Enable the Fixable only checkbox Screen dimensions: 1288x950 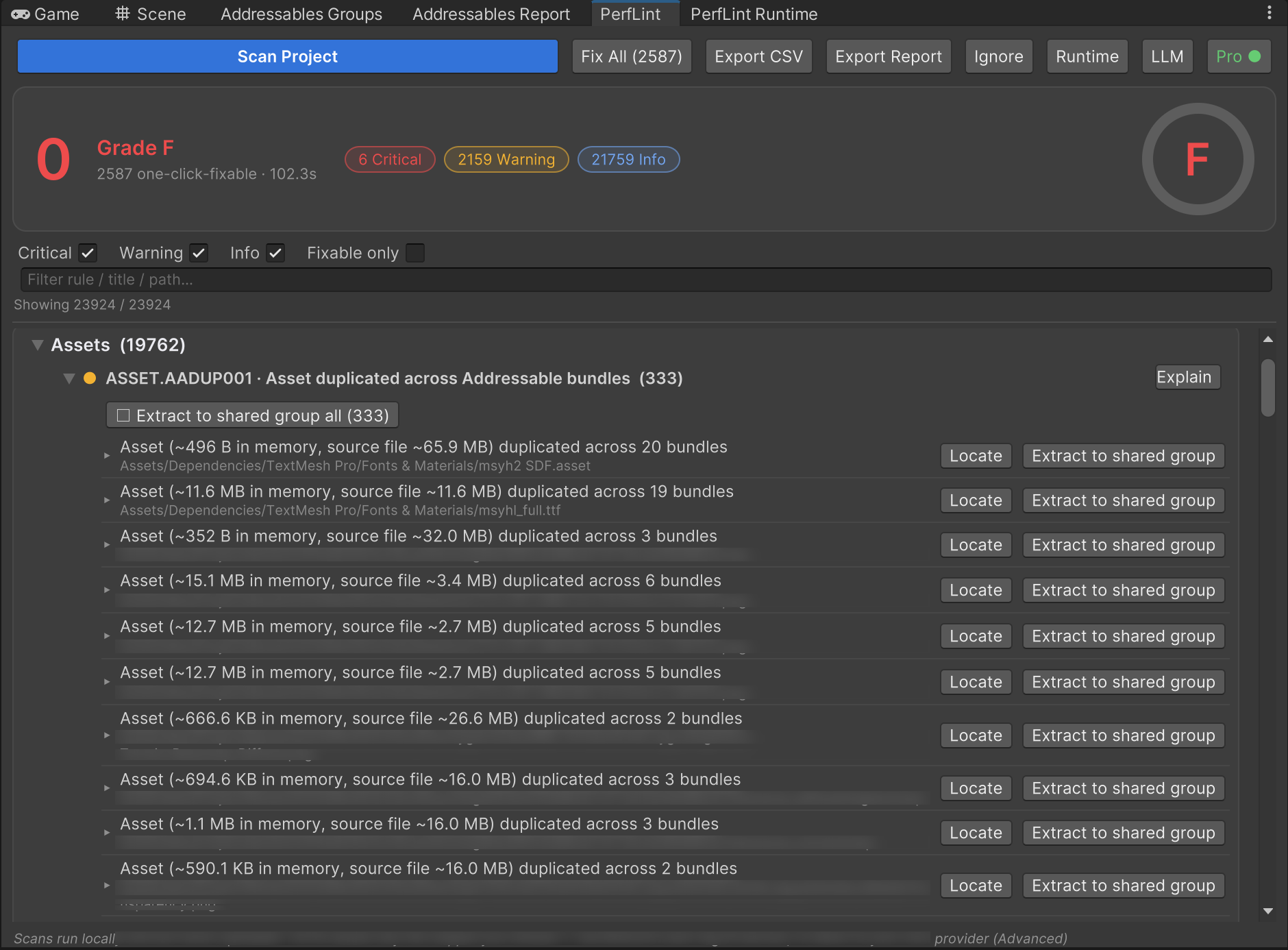pyautogui.click(x=414, y=253)
